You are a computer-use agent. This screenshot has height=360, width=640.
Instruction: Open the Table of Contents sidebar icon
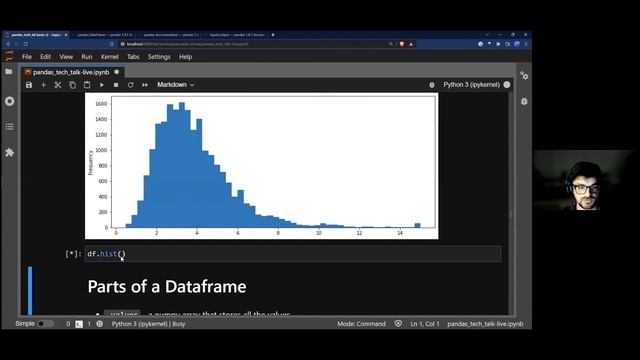point(9,127)
